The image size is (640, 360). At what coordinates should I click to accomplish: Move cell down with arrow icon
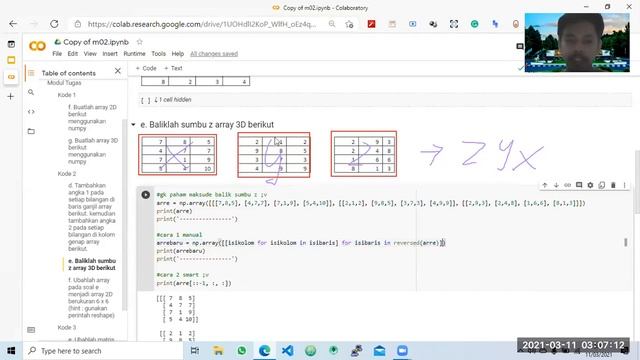click(556, 185)
